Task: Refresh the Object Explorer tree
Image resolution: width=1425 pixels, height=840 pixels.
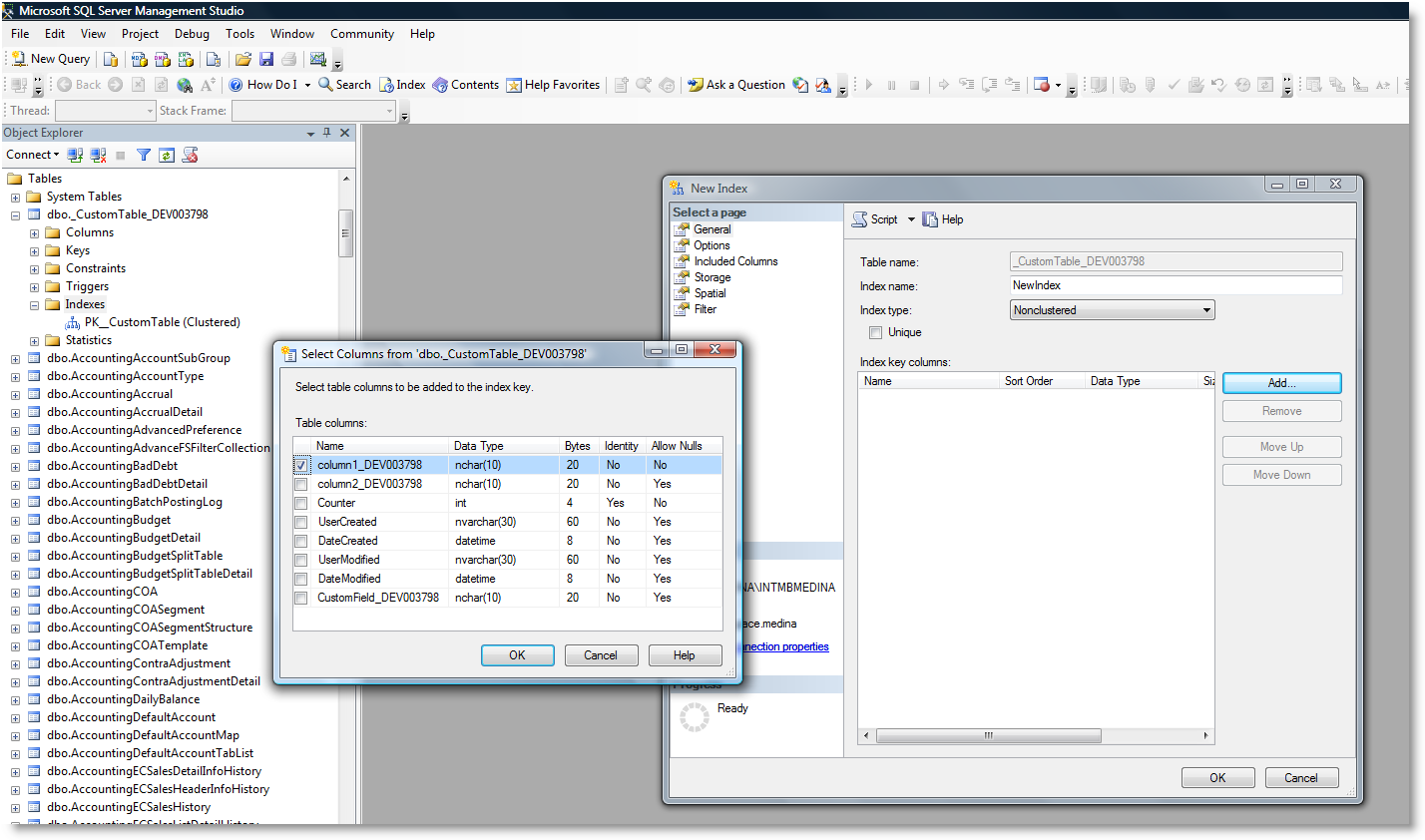Action: point(167,155)
